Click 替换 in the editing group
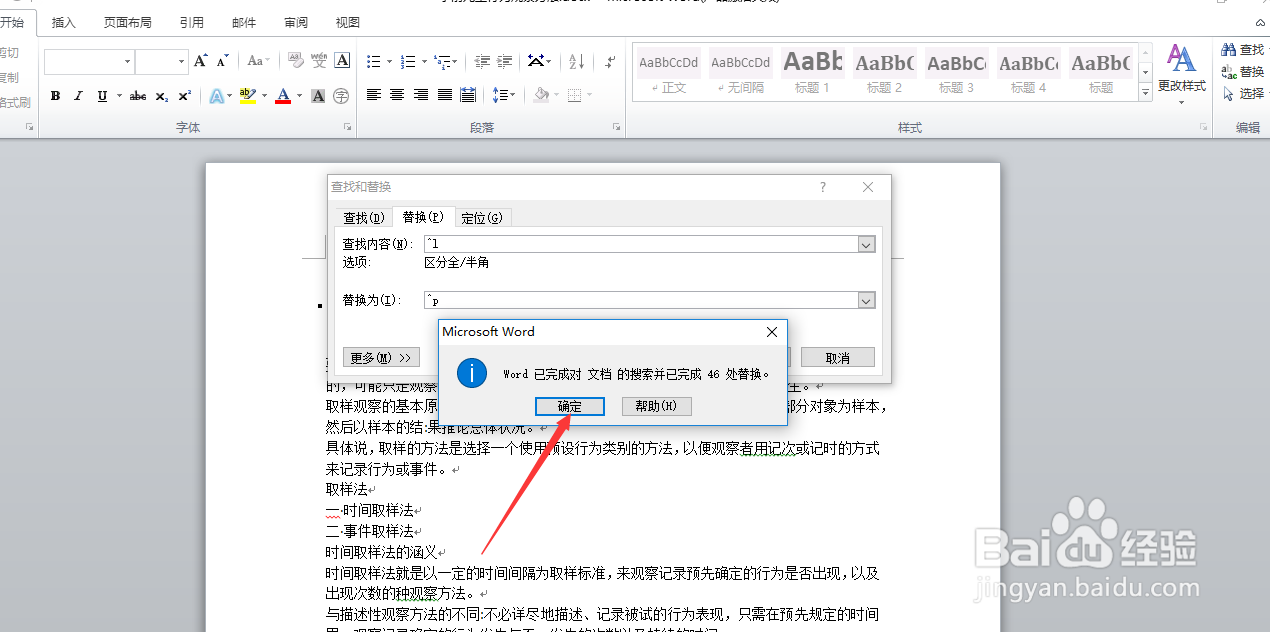Image resolution: width=1270 pixels, height=632 pixels. (1245, 71)
